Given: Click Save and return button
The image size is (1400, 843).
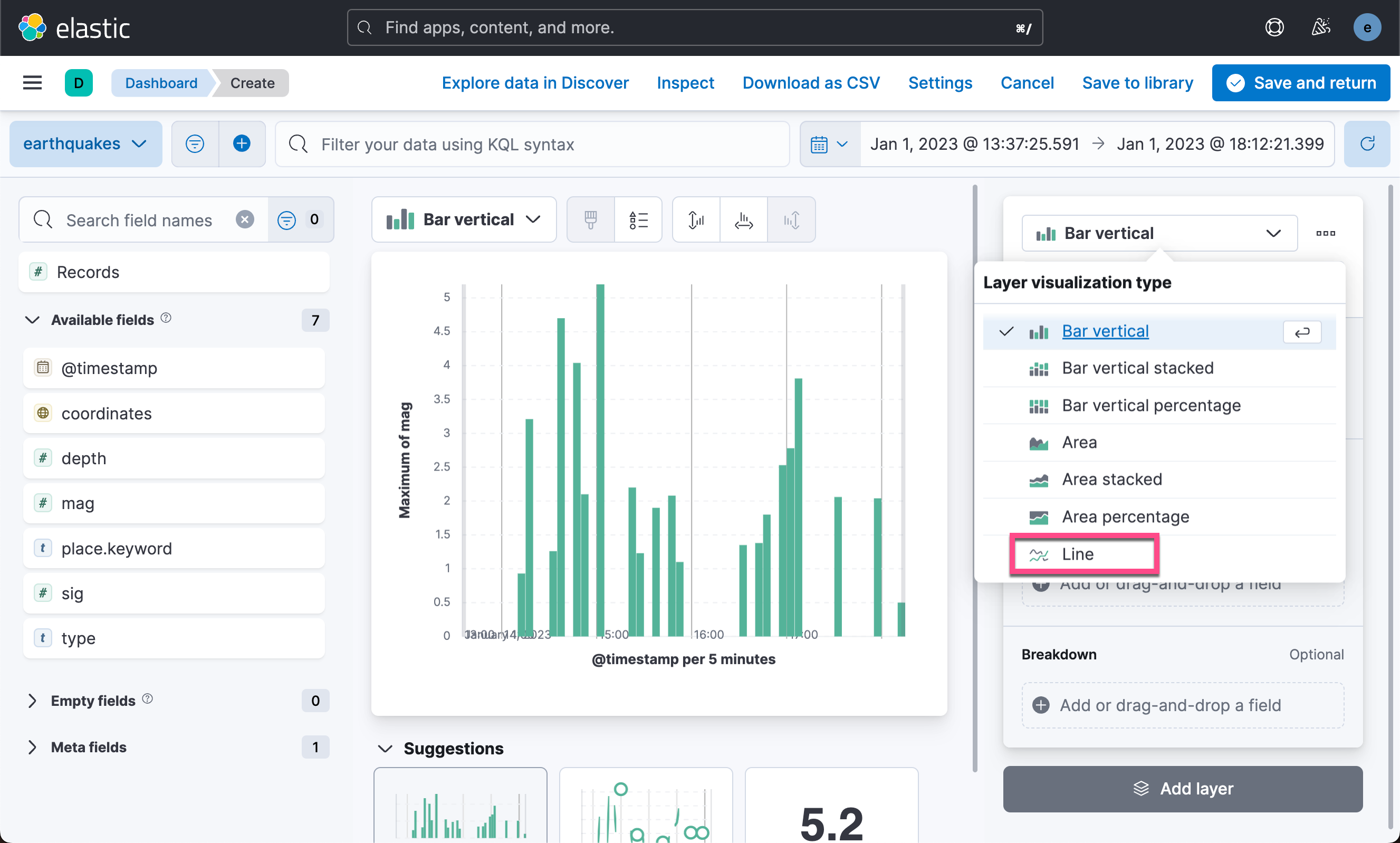Looking at the screenshot, I should (x=1300, y=83).
